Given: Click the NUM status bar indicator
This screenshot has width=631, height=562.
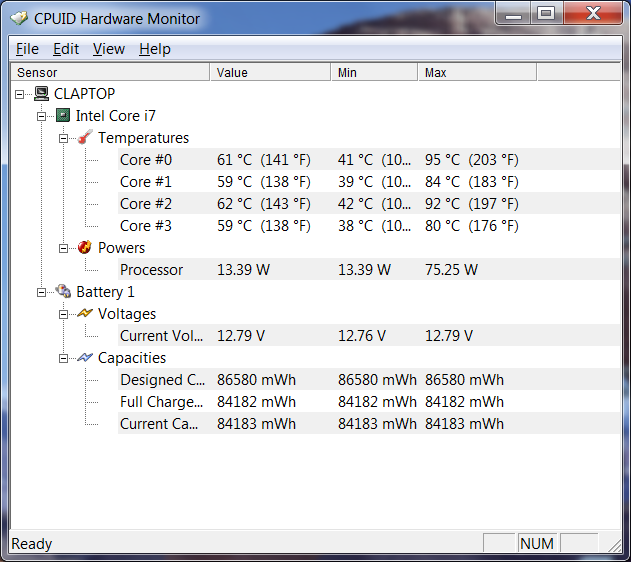Looking at the screenshot, I should 537,543.
